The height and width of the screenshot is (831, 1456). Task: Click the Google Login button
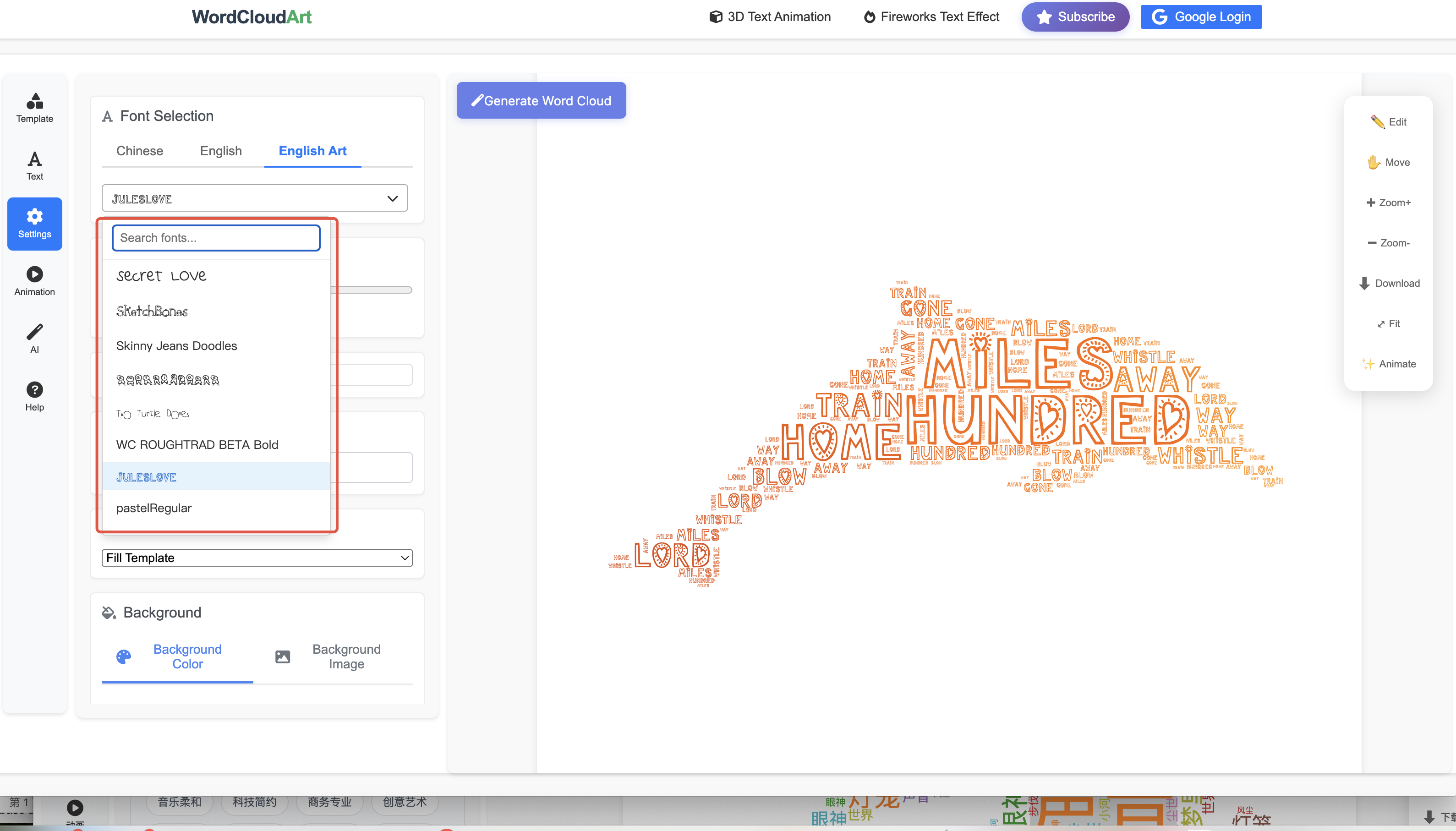(x=1200, y=16)
